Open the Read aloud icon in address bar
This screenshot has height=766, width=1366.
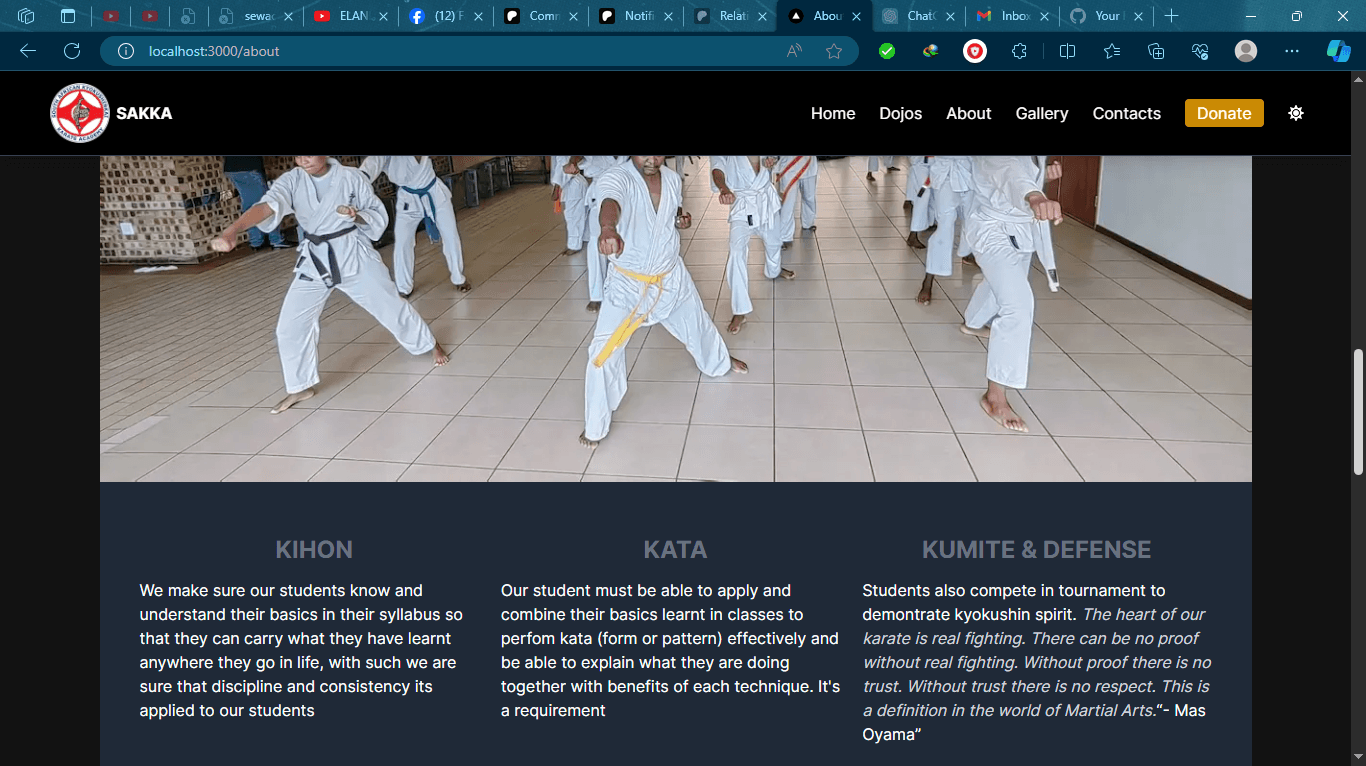coord(795,51)
